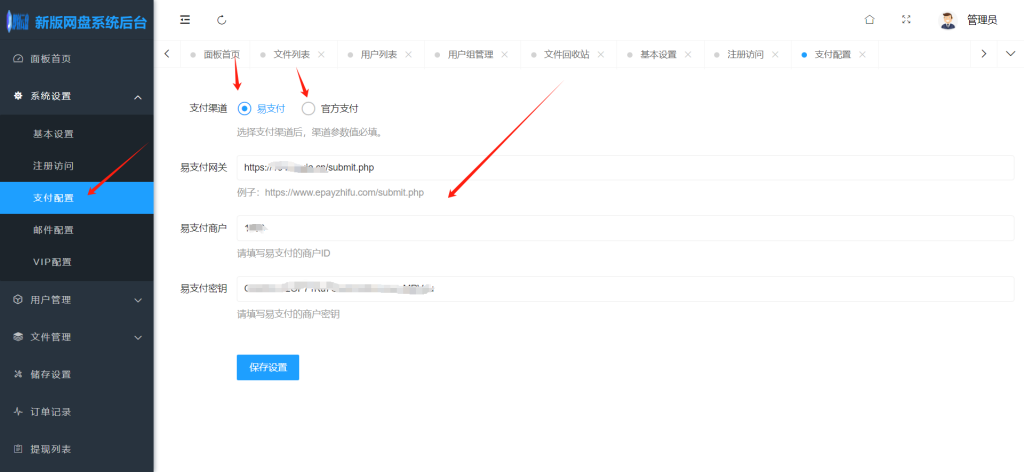Click the 易支付商户 input field
1024x472 pixels.
click(625, 228)
